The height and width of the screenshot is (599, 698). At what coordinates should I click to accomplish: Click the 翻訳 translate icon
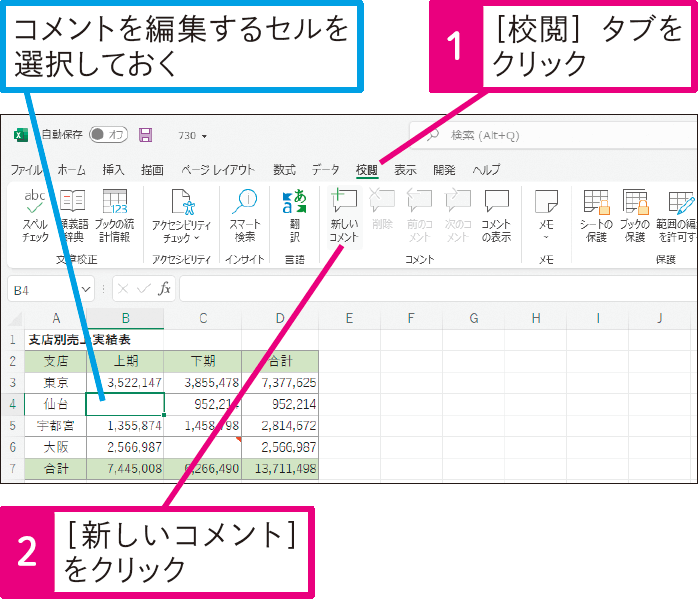click(x=294, y=216)
